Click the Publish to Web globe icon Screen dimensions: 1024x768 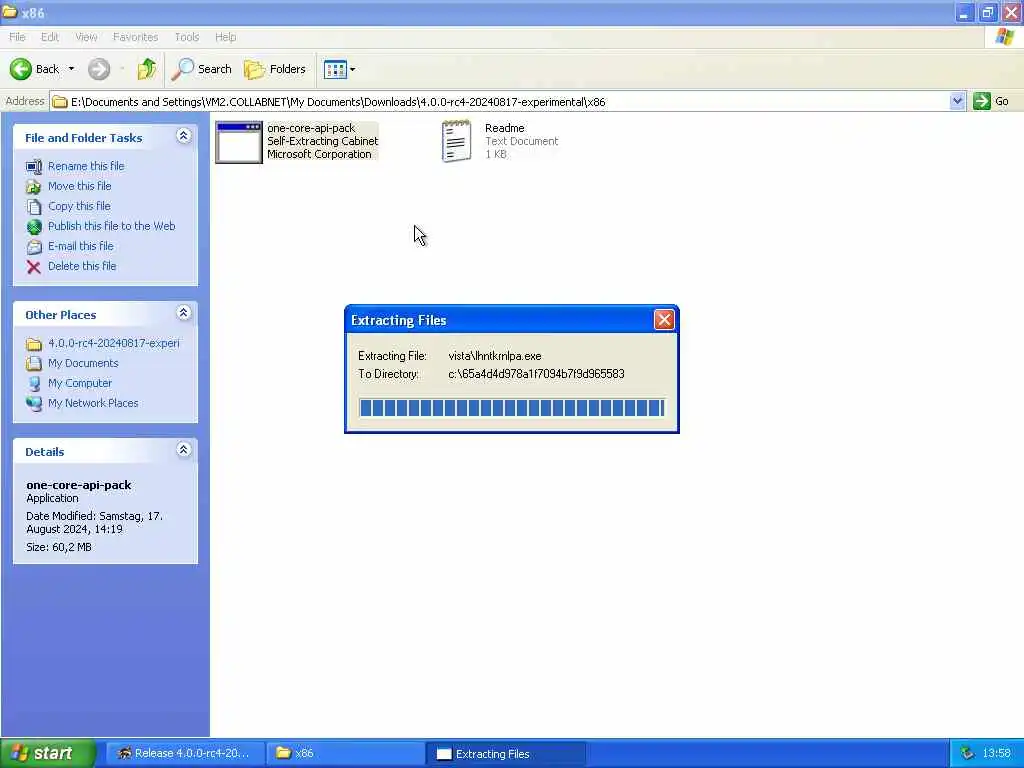click(x=34, y=227)
